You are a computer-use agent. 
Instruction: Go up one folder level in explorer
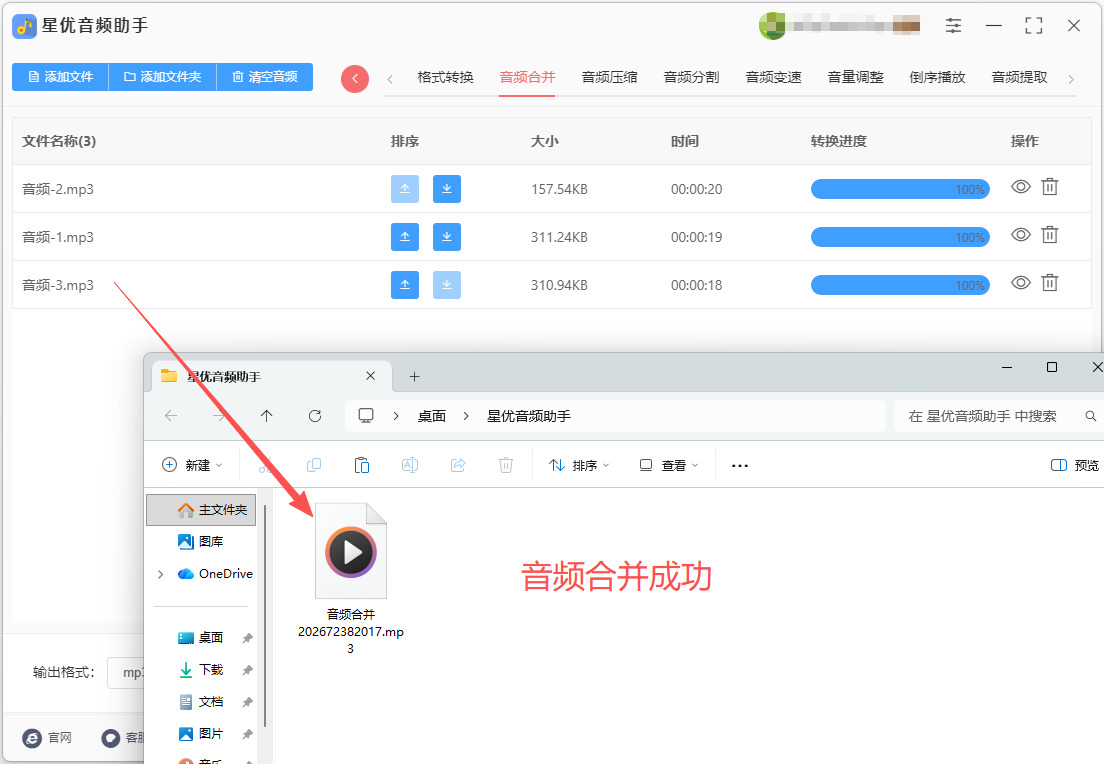click(x=266, y=416)
